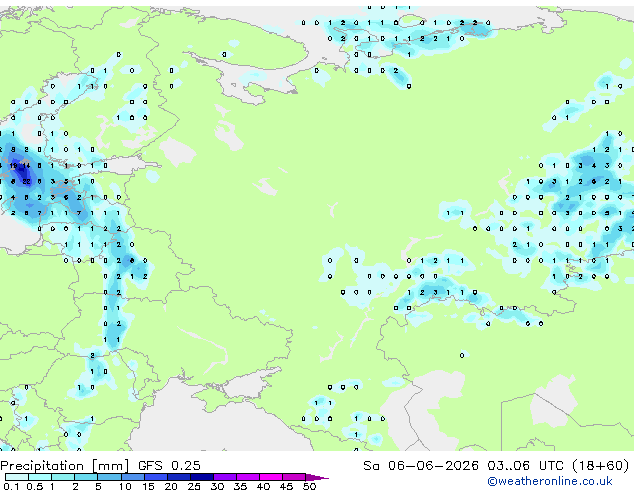The image size is (634, 490).
Task: Click the legend swatch between 10 and 15
Action: (133, 477)
